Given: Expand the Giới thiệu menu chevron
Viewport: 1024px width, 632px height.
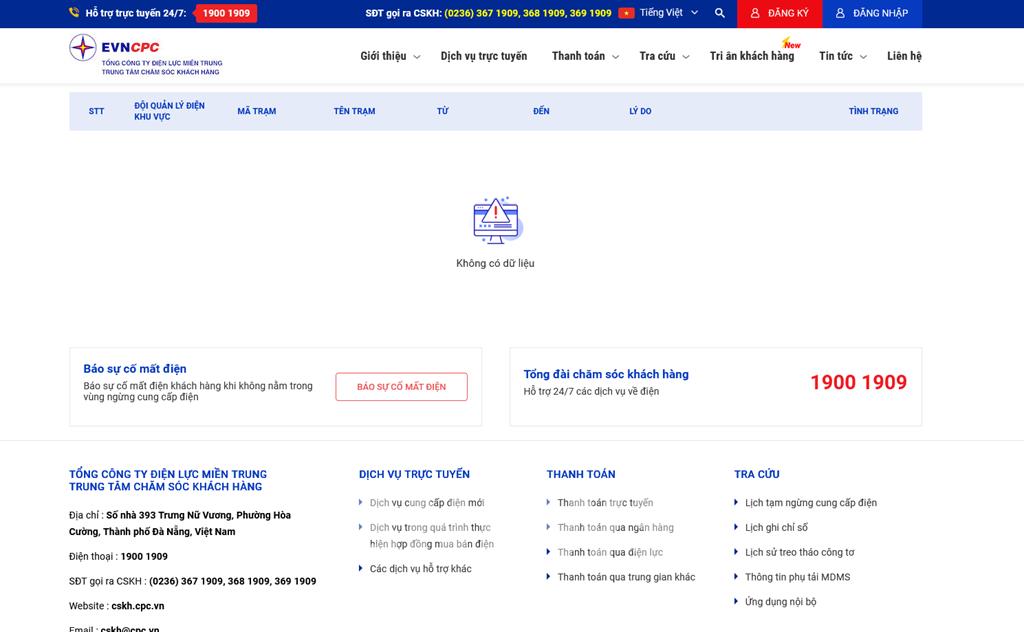Looking at the screenshot, I should [x=417, y=57].
